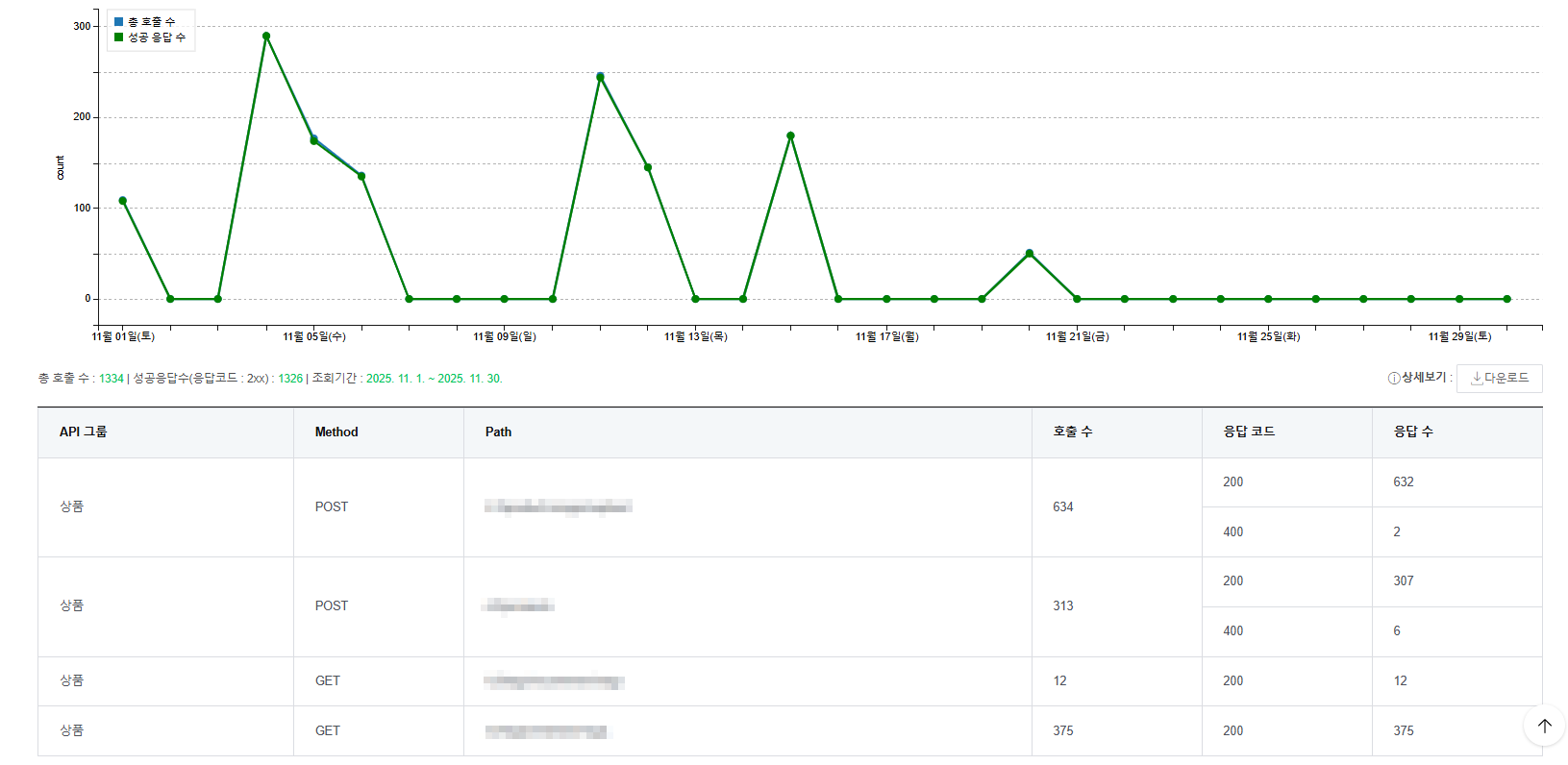The width and height of the screenshot is (1568, 765).
Task: Toggle the blue 총 호출 수 legend swatch
Action: 119,21
